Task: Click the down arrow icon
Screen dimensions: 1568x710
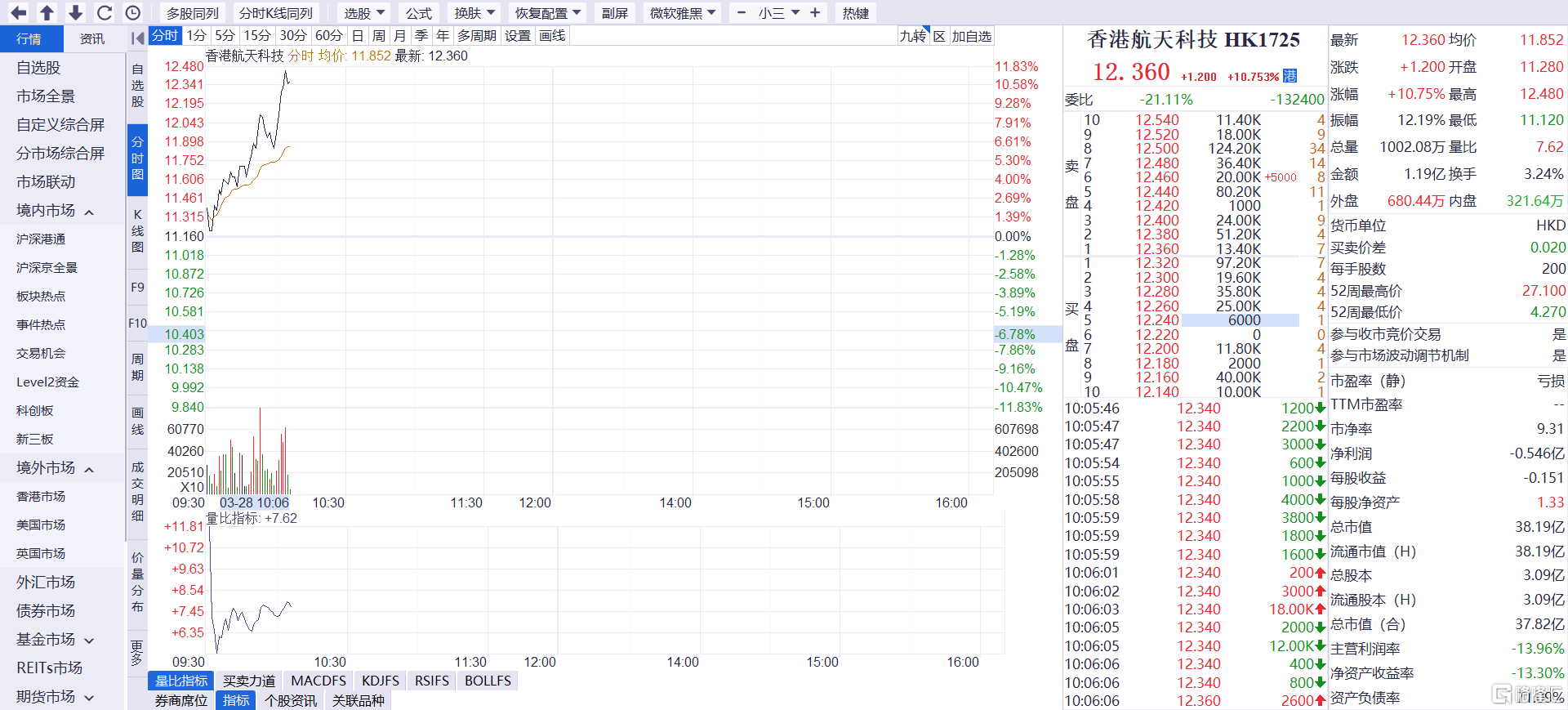Action: pyautogui.click(x=75, y=13)
